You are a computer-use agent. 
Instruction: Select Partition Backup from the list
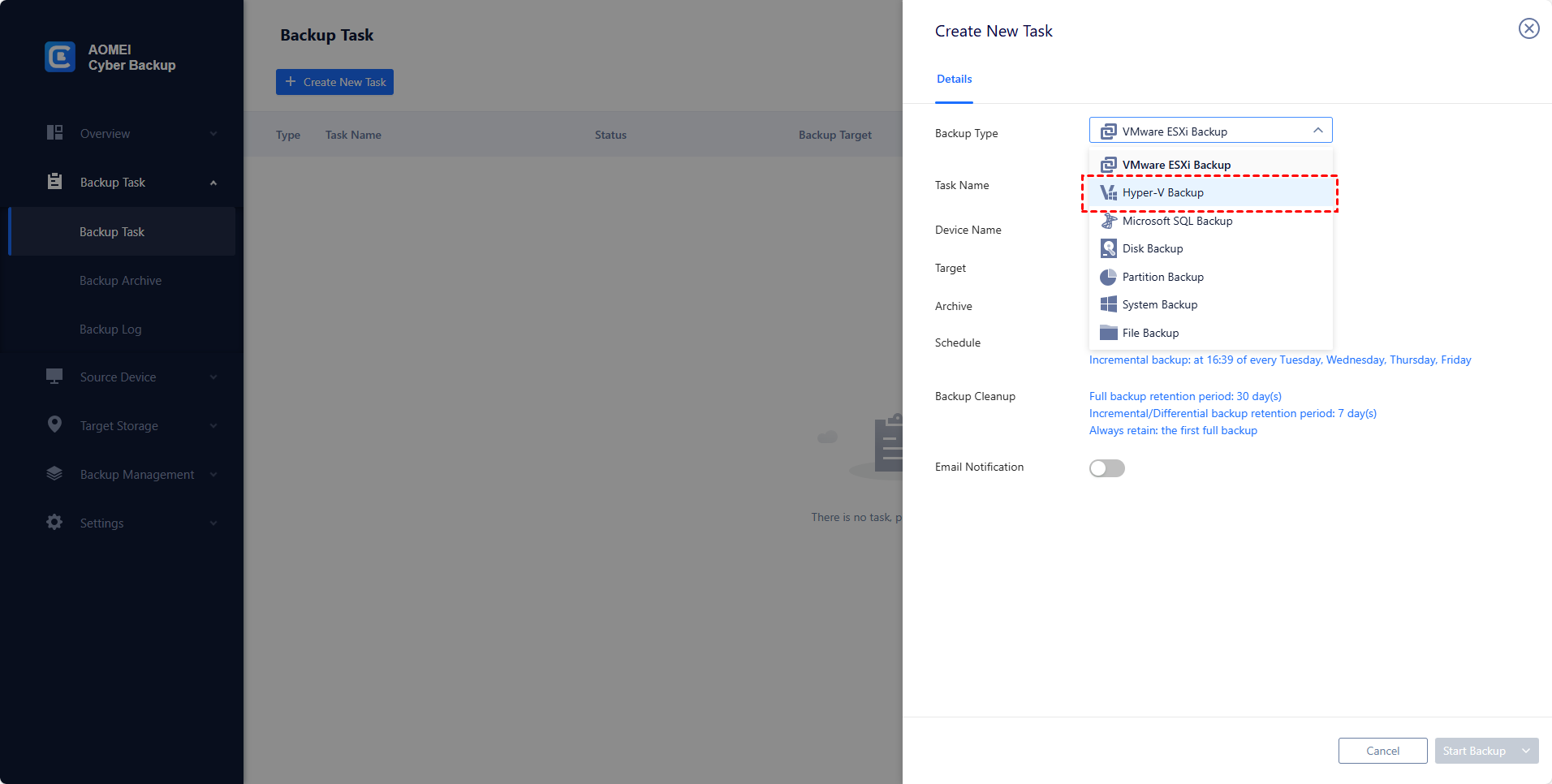(x=1211, y=277)
